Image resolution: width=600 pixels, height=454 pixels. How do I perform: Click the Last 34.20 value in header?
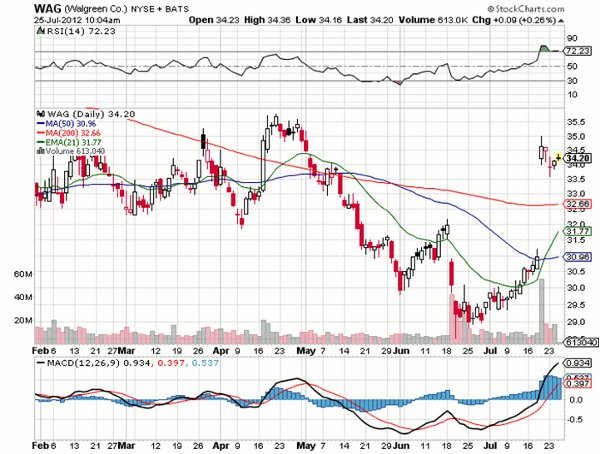370,20
